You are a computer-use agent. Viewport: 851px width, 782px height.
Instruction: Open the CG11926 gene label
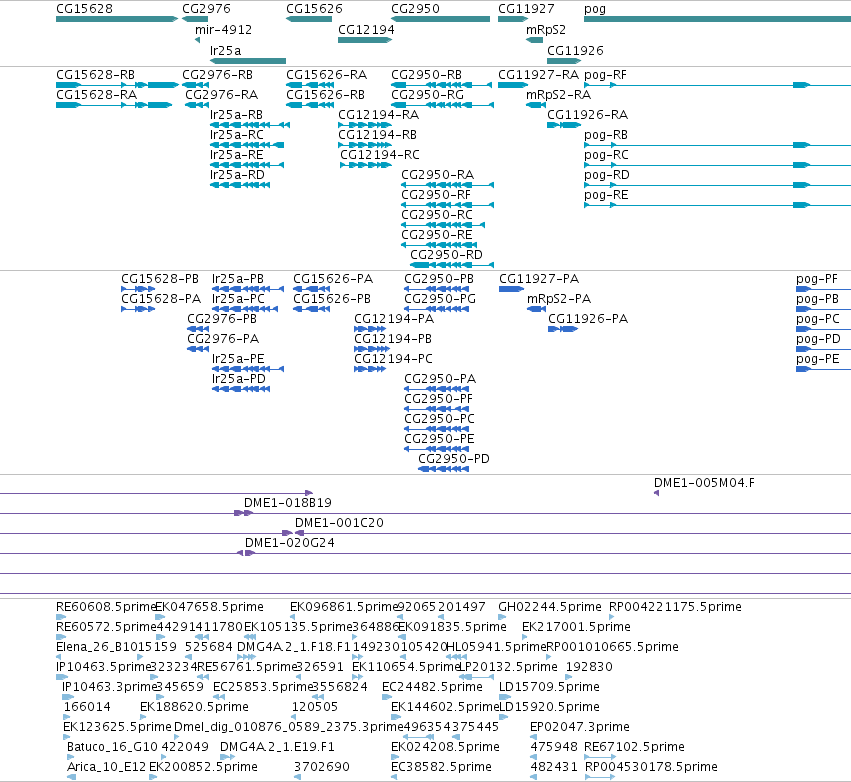click(x=575, y=50)
